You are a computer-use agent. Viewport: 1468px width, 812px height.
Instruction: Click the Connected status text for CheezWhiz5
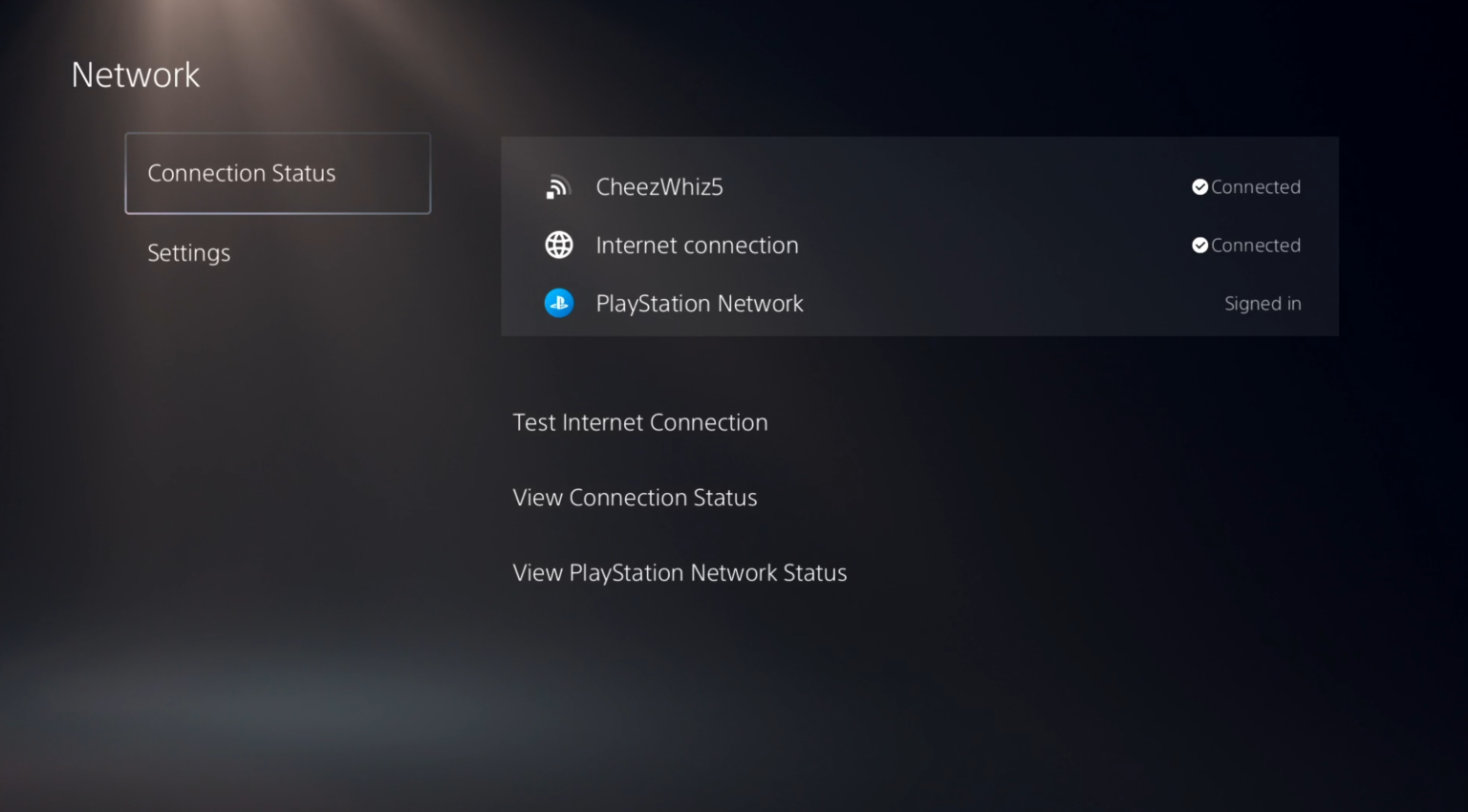(x=1256, y=187)
